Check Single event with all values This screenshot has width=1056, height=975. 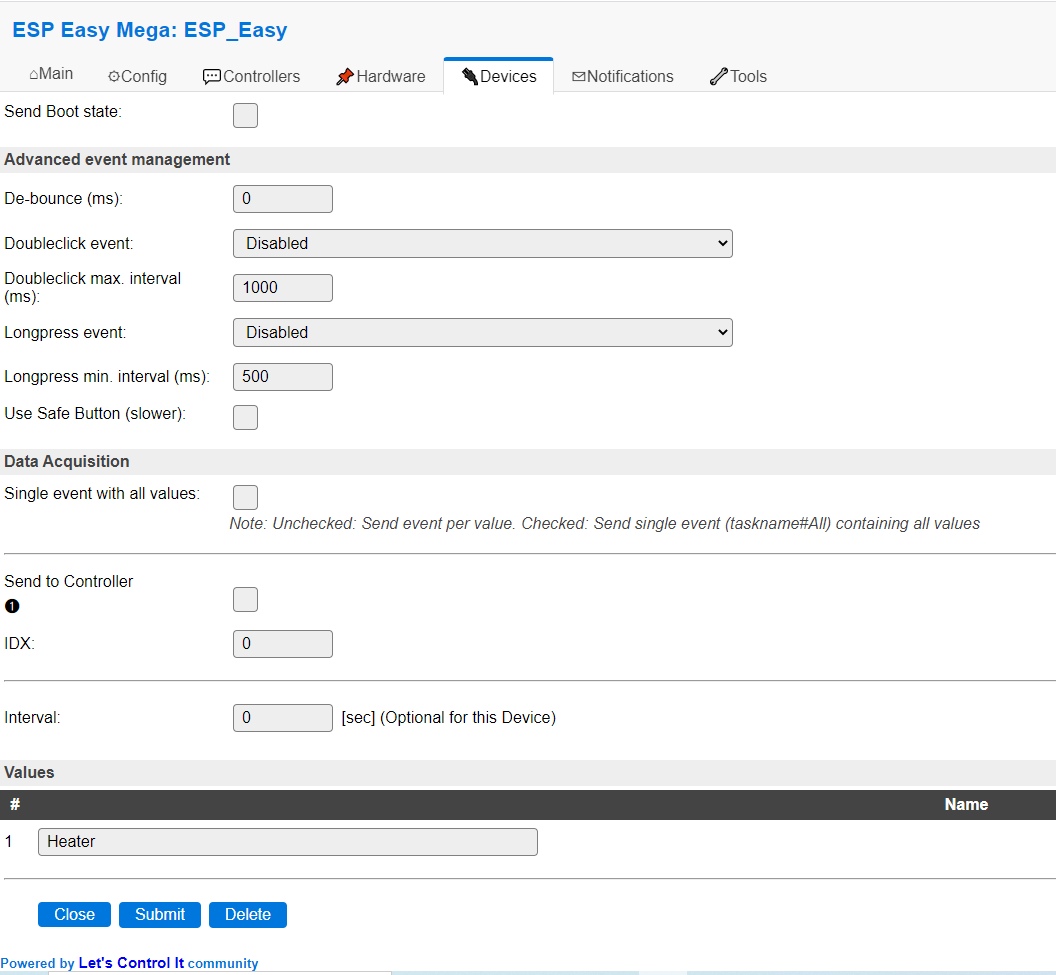coord(245,497)
